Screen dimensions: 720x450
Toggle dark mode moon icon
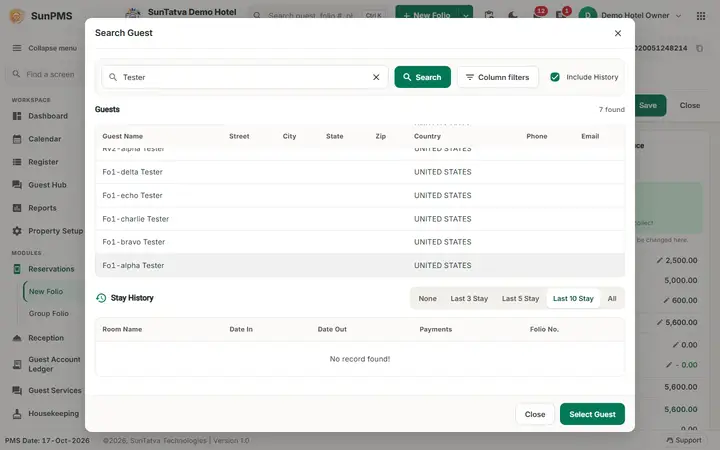513,16
